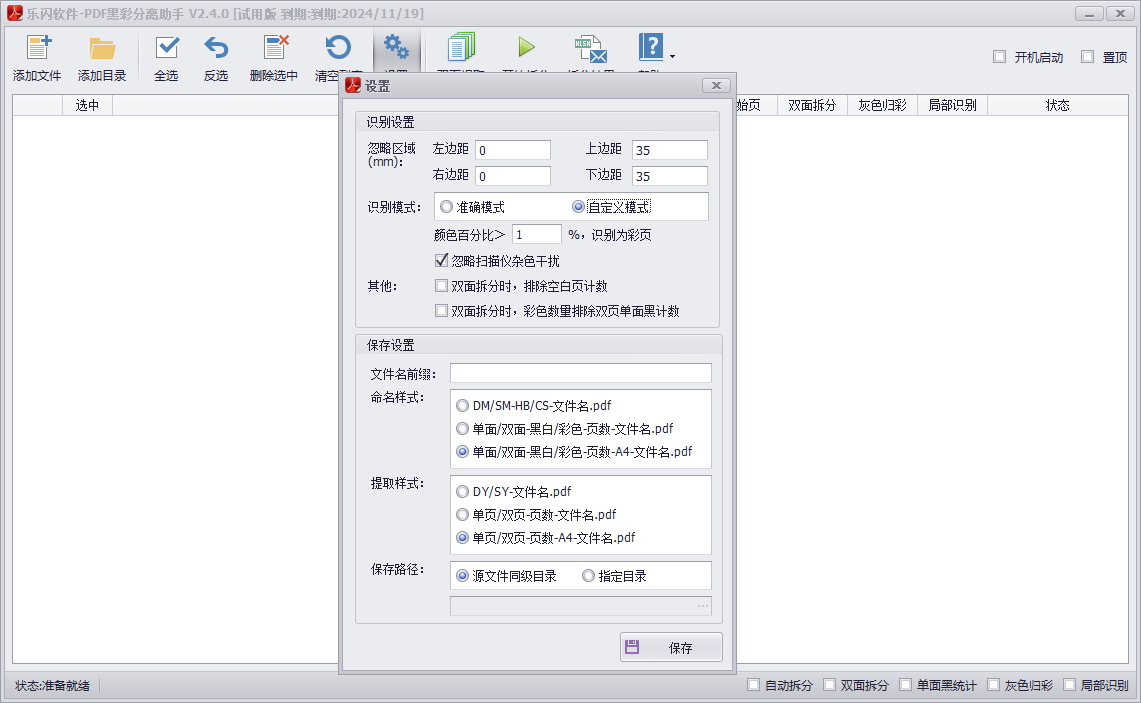The height and width of the screenshot is (703, 1141).
Task: Click the 选中 column header
Action: point(87,106)
